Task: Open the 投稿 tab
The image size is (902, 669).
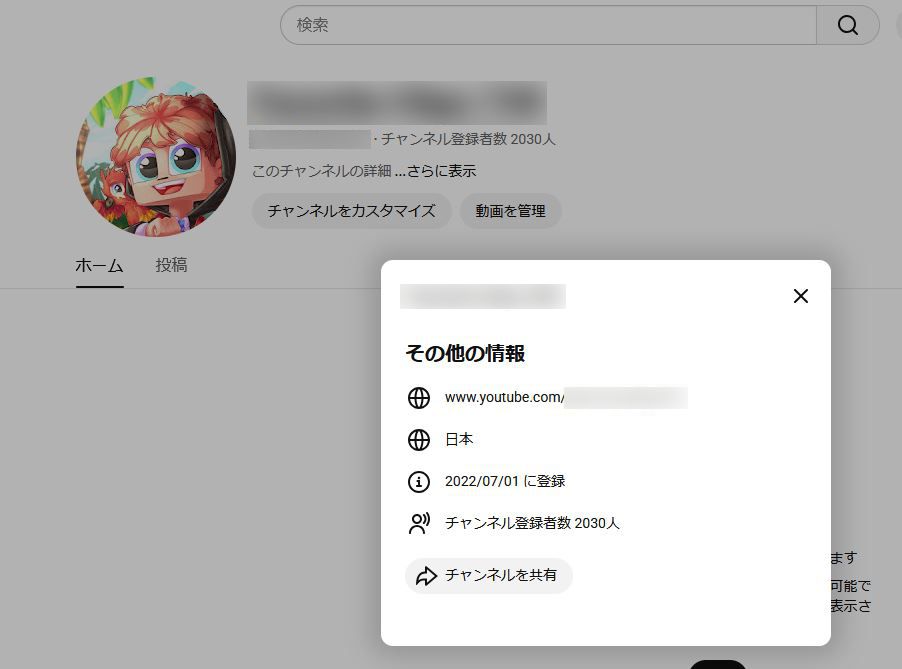Action: click(x=171, y=266)
